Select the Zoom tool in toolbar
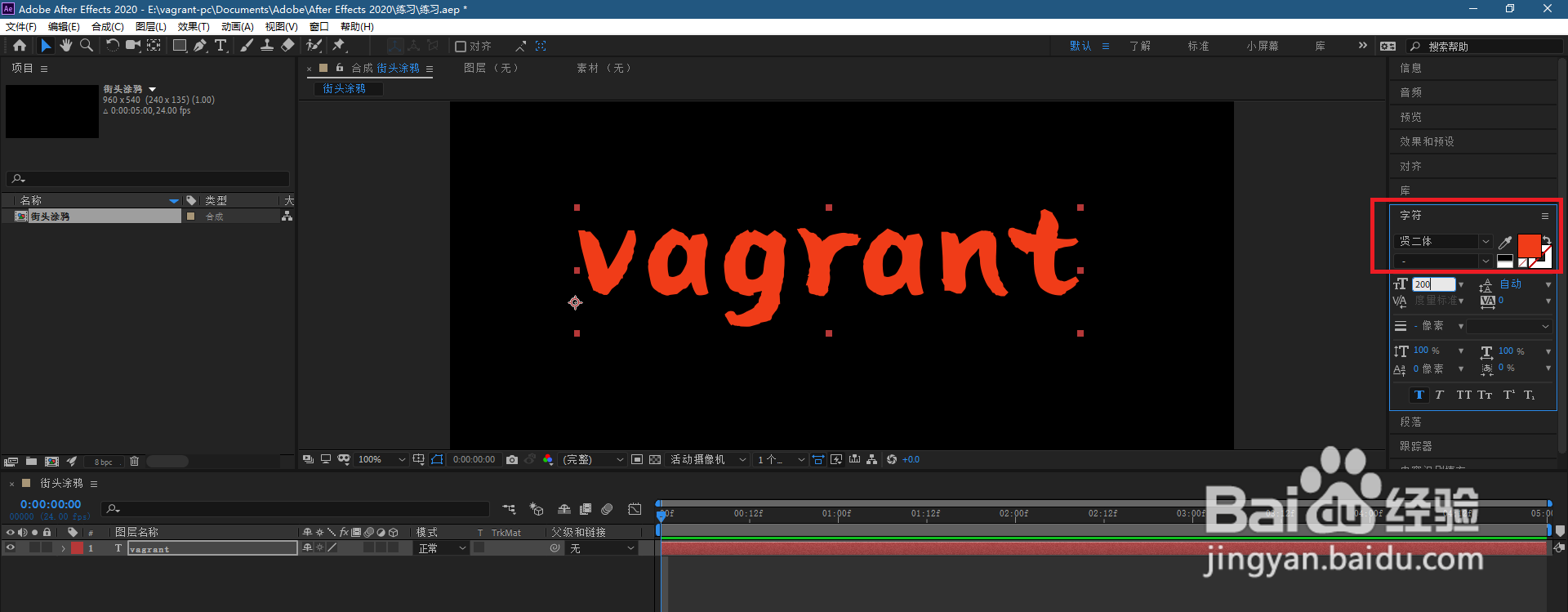Viewport: 1568px width, 612px height. click(x=87, y=46)
